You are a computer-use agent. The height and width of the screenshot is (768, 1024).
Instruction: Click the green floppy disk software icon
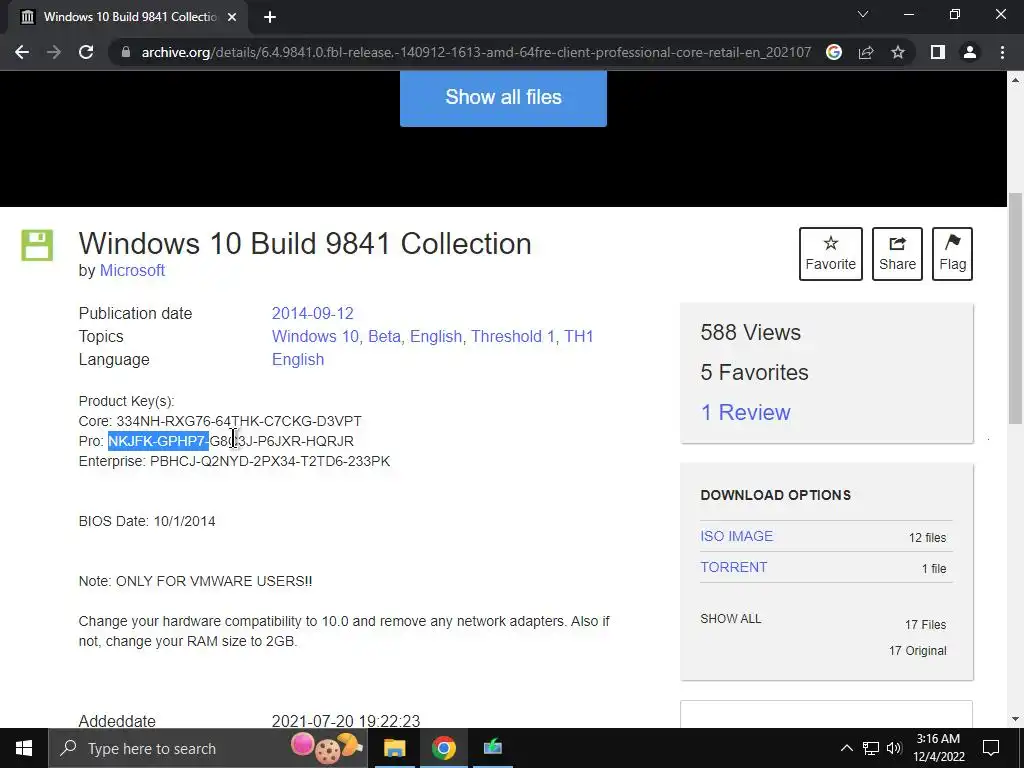click(x=37, y=246)
